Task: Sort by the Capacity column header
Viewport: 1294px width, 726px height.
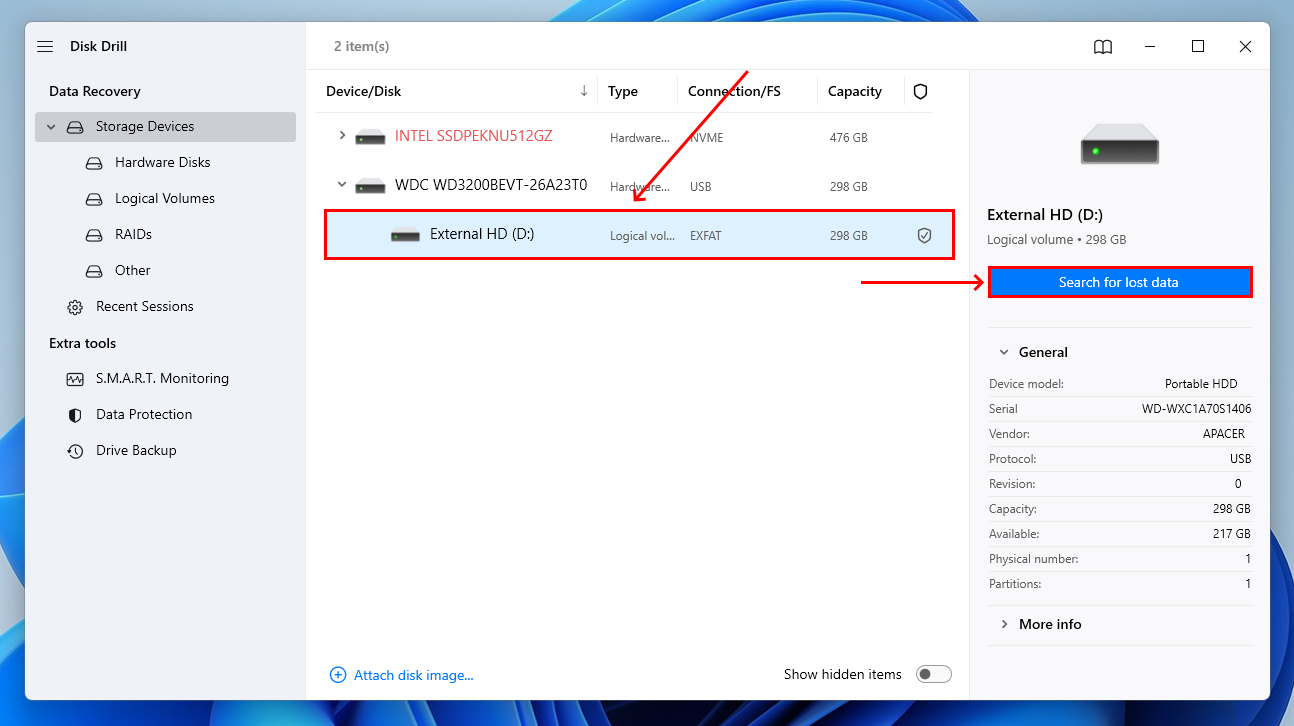Action: 854,91
